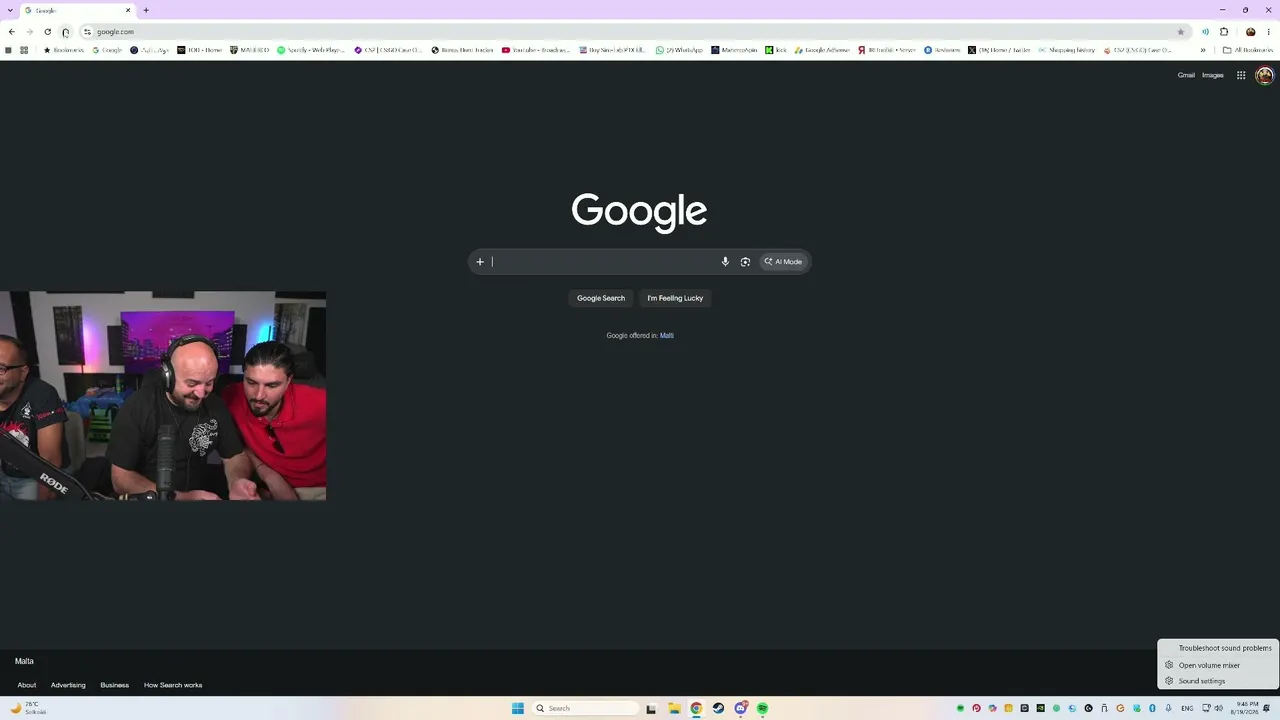The height and width of the screenshot is (720, 1280).
Task: Open the Advertising footer link
Action: (x=68, y=685)
